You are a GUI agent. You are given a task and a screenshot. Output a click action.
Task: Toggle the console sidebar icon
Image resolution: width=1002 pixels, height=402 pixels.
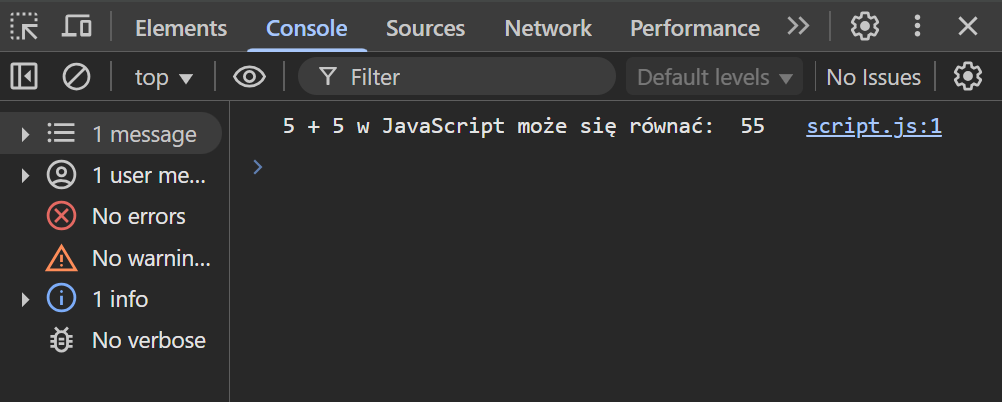[24, 77]
